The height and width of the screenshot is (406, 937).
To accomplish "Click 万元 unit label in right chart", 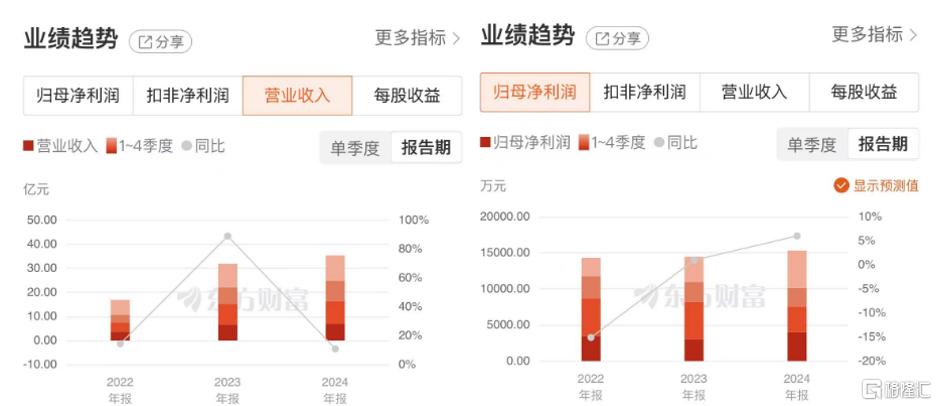I will click(493, 186).
